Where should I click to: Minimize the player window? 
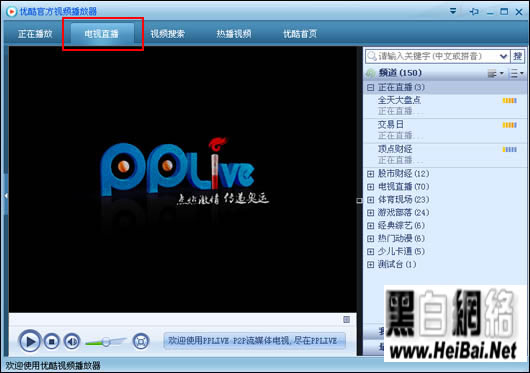(x=490, y=13)
